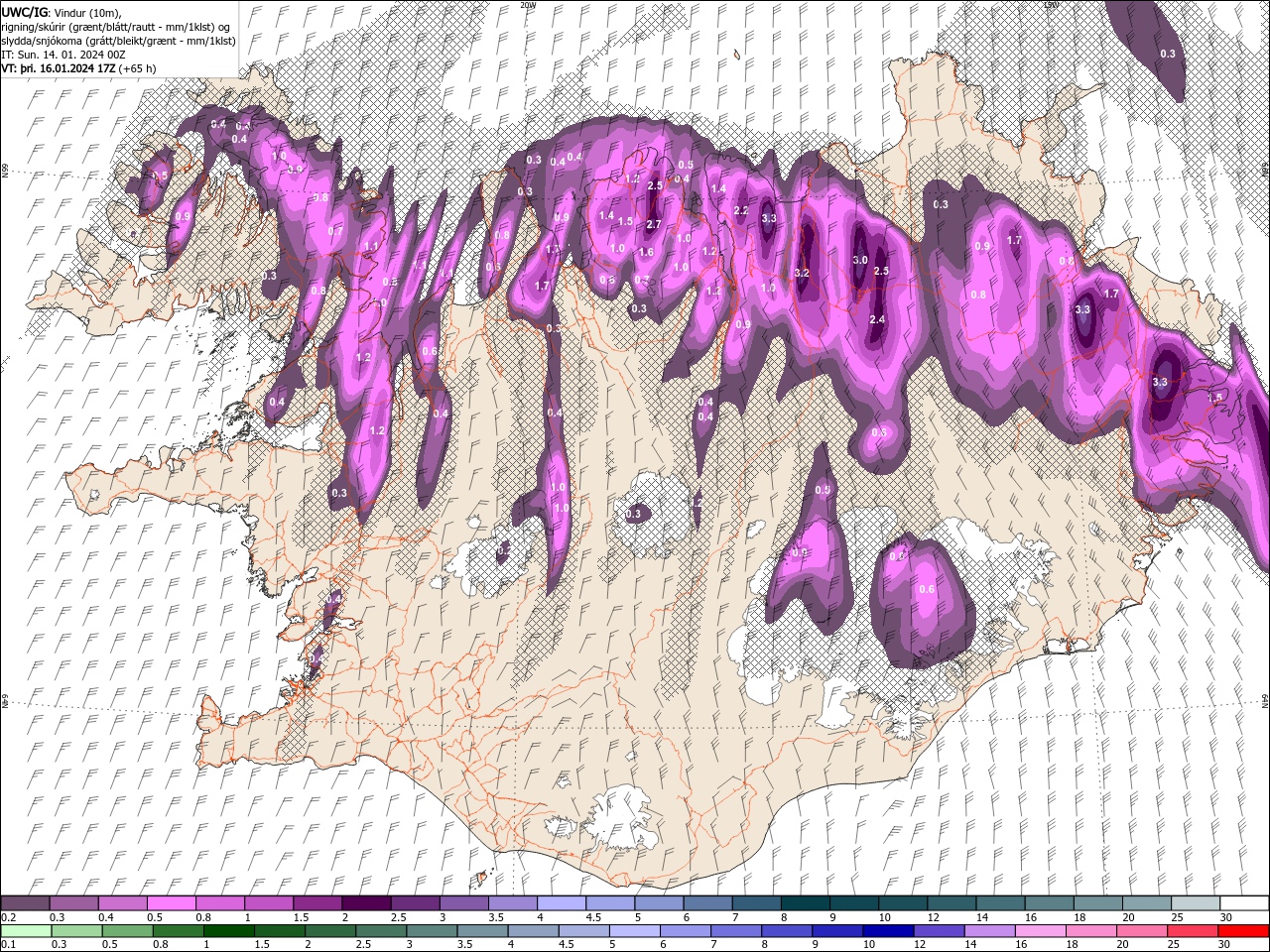This screenshot has width=1270, height=952.
Task: Click the '2.2' precipitation value on the map
Action: click(740, 211)
